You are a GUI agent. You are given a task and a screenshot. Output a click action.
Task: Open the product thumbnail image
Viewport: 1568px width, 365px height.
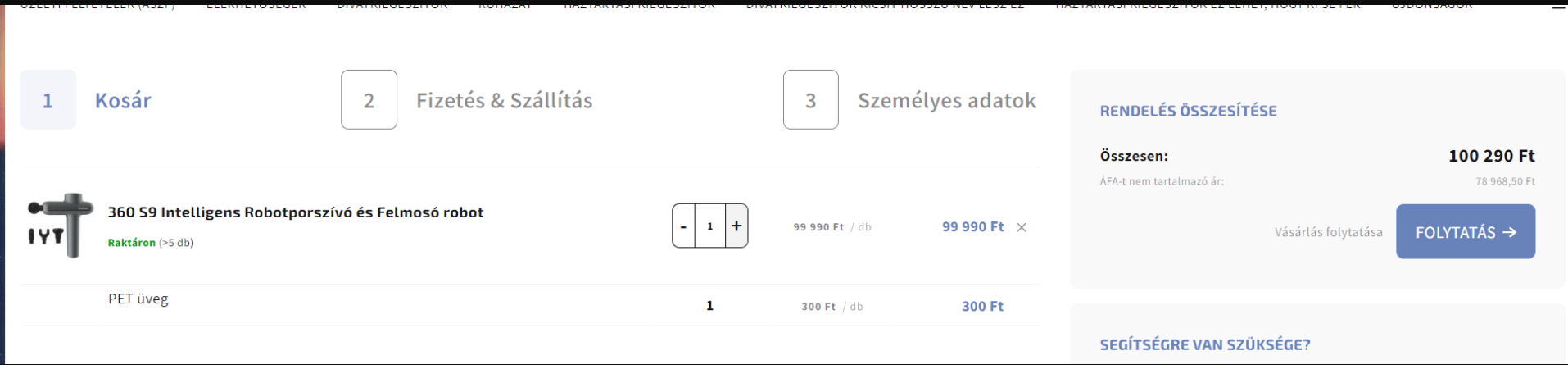(57, 226)
